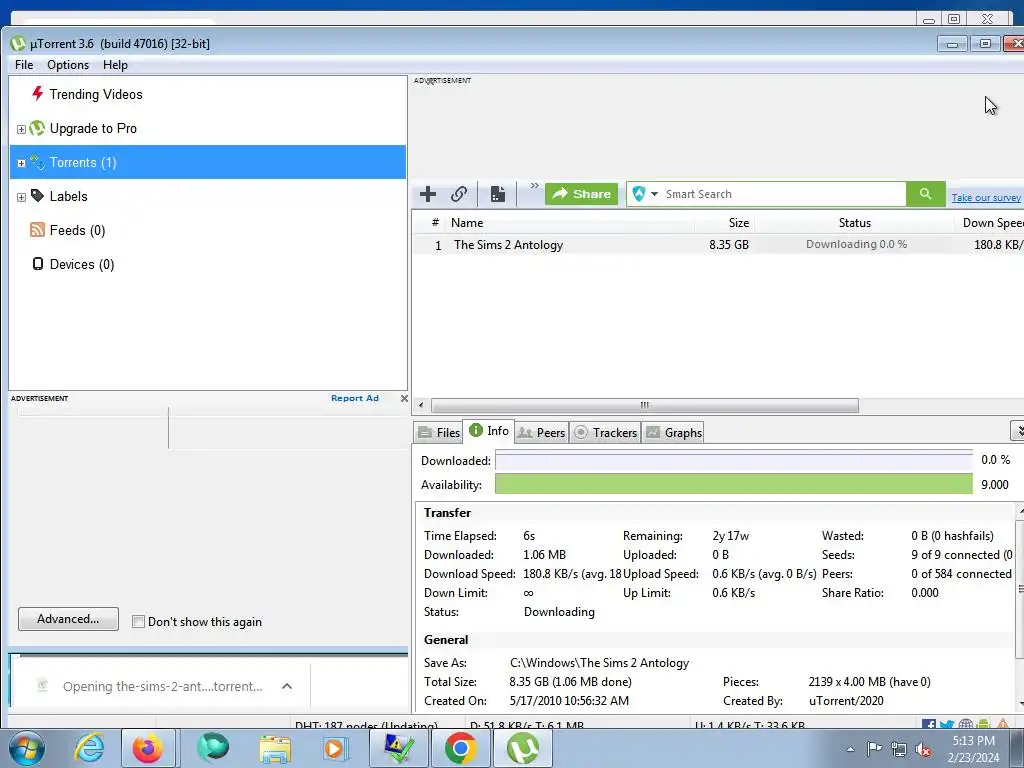Open Firefox from taskbar
The image size is (1024, 768).
point(148,748)
